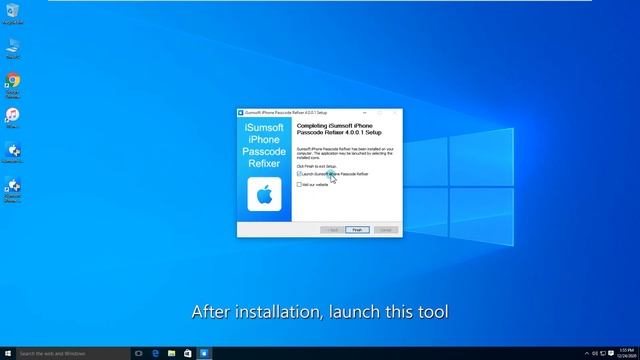Click the active Setup taskbar icon
The width and height of the screenshot is (640, 360).
pos(204,353)
